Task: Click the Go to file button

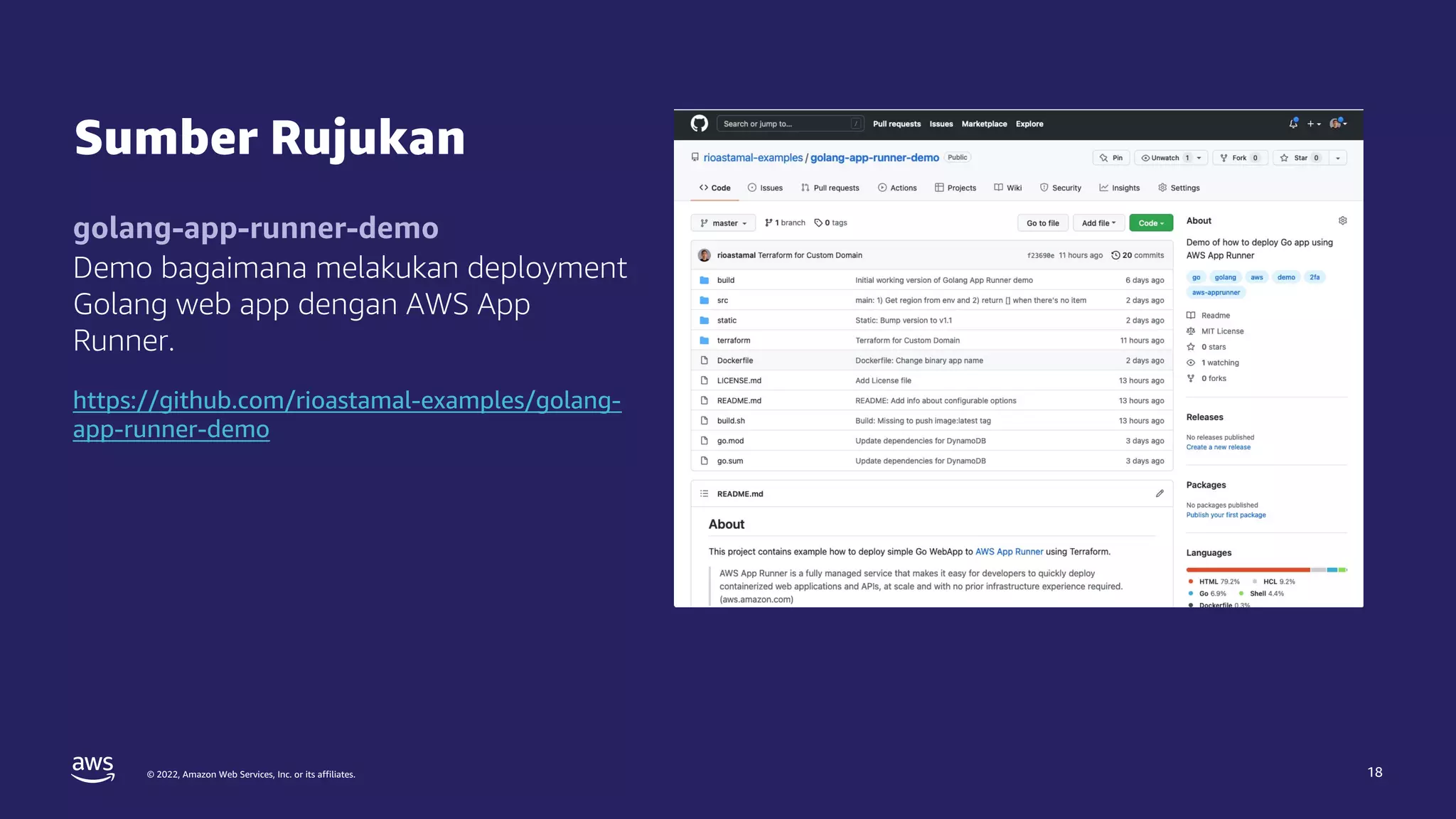Action: pos(1042,223)
